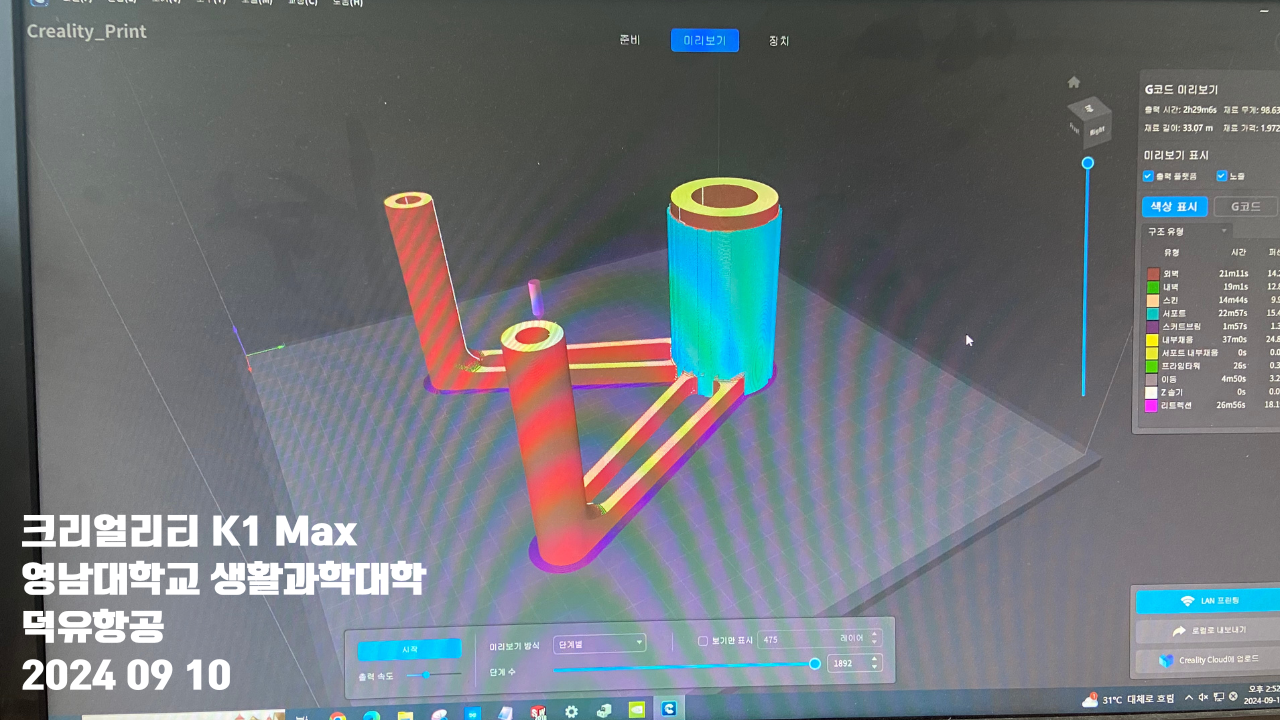Open the Arduino taskbar icon
This screenshot has height=720, width=1280.
coord(472,714)
